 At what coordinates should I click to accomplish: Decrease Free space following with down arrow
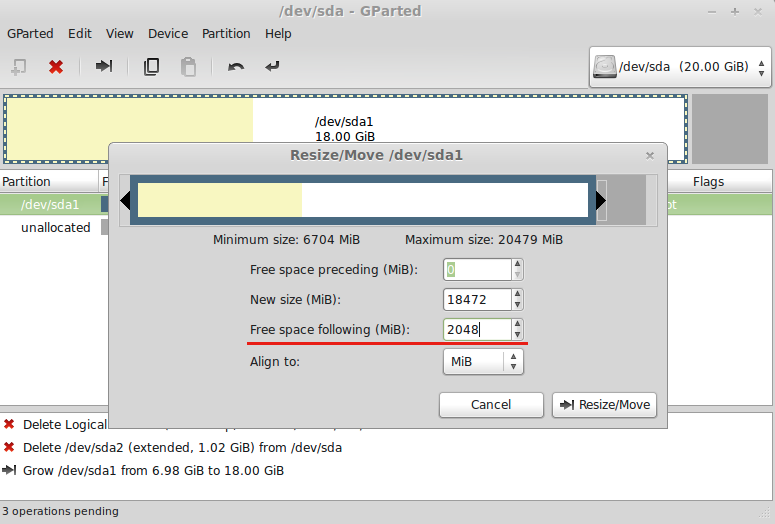517,335
